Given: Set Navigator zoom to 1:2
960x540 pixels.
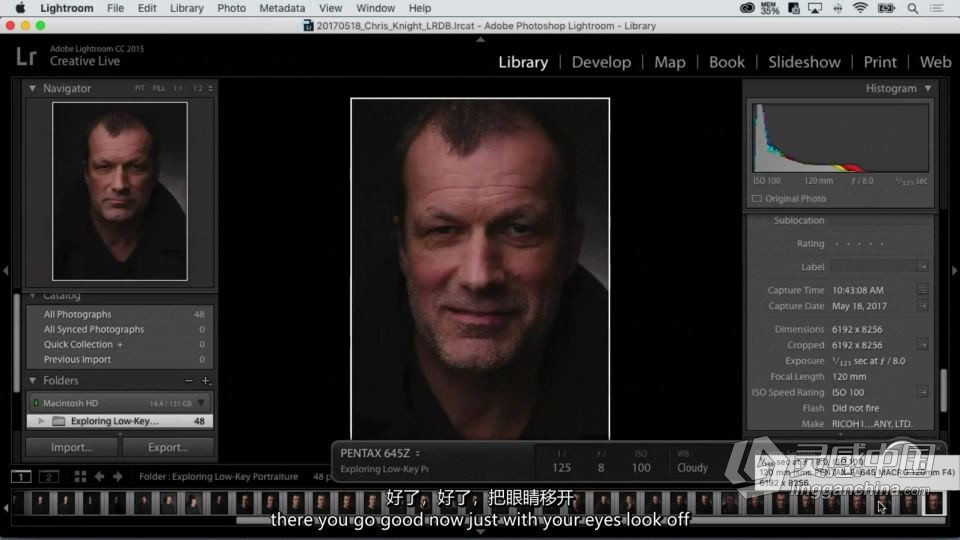Looking at the screenshot, I should (197, 88).
